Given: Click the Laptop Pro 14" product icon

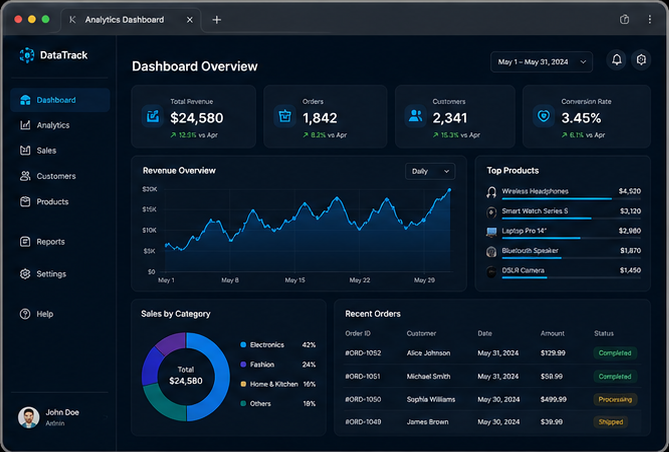Looking at the screenshot, I should [492, 232].
